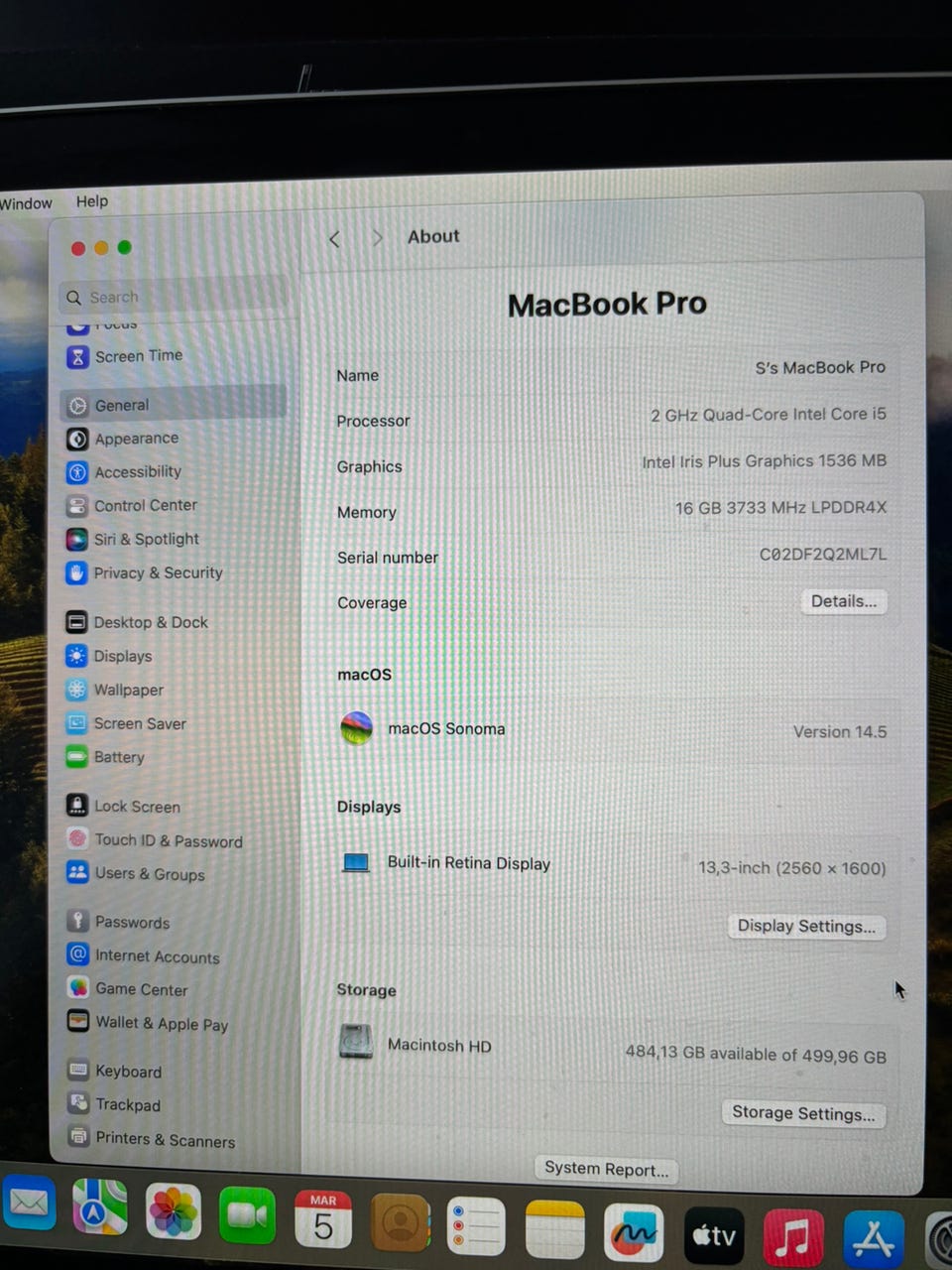
Task: Click the Storage Settings... button
Action: pos(803,1113)
